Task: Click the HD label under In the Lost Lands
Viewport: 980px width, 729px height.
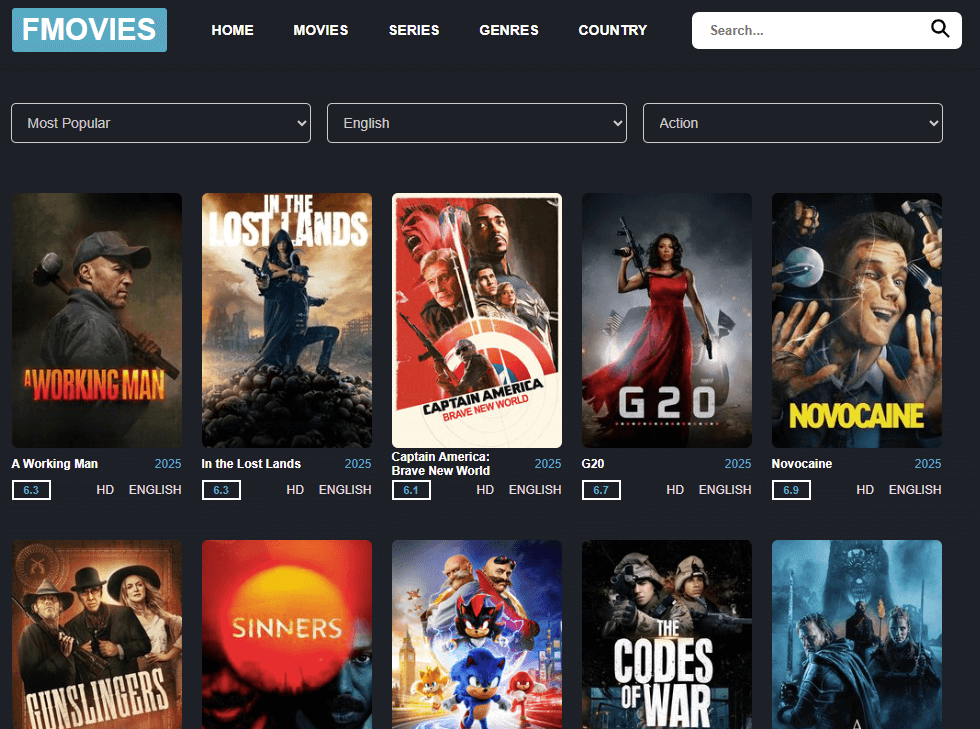Action: tap(295, 490)
